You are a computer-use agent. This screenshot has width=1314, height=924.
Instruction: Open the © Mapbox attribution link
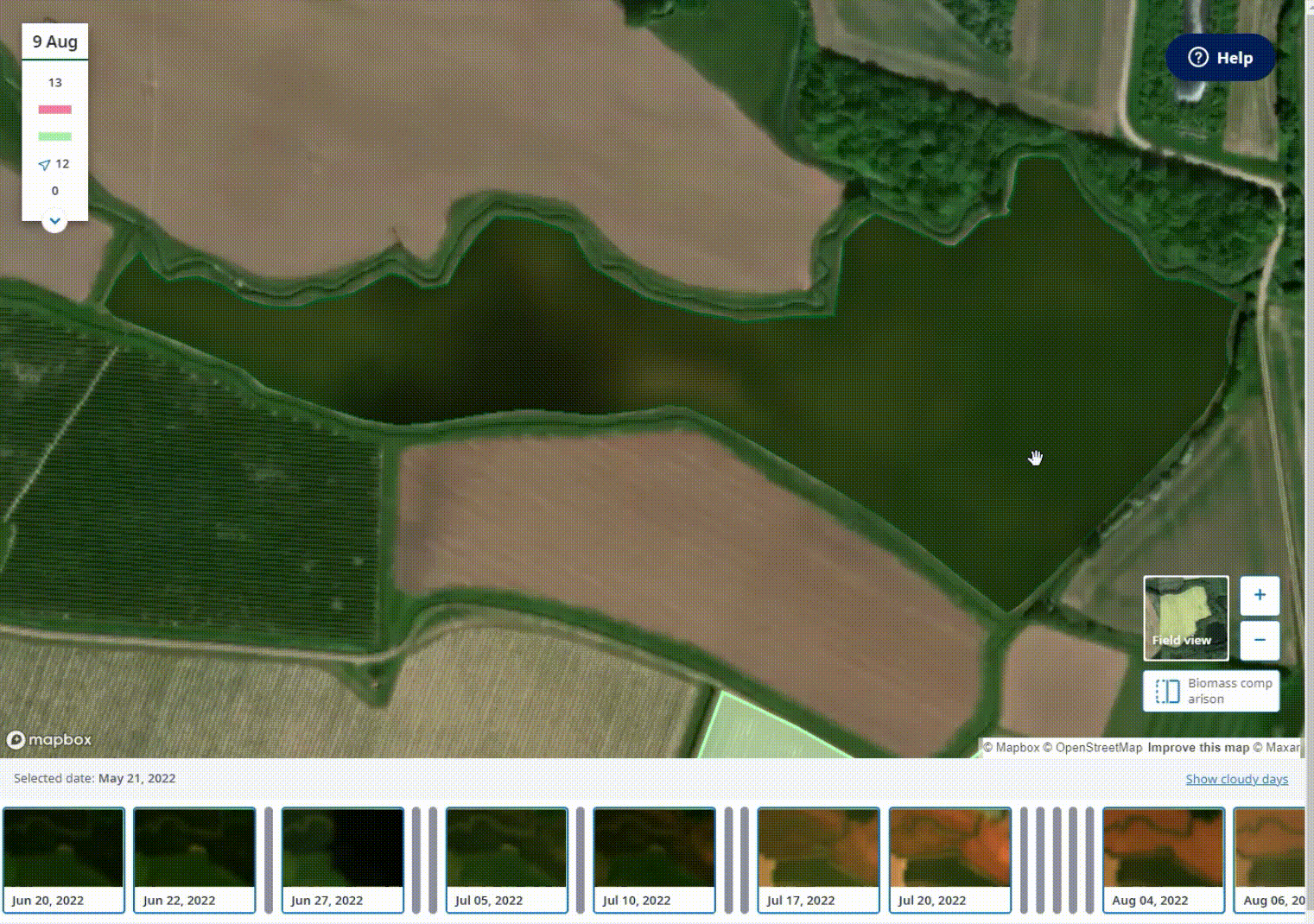[1011, 748]
